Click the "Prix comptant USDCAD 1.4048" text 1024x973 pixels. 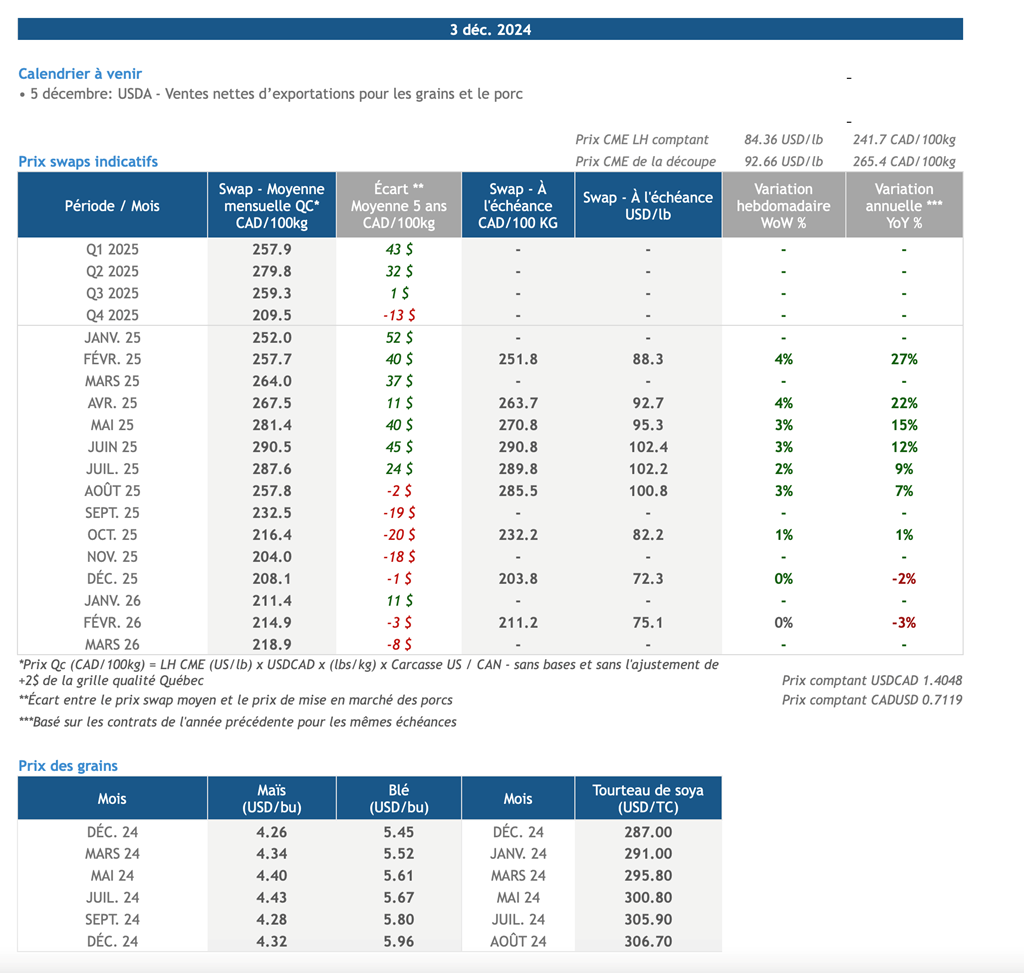(x=872, y=681)
